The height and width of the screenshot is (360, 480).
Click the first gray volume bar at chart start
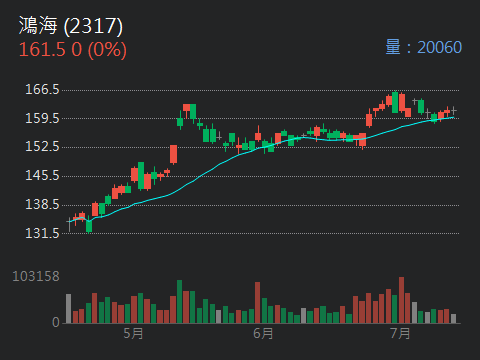[x=68, y=309]
